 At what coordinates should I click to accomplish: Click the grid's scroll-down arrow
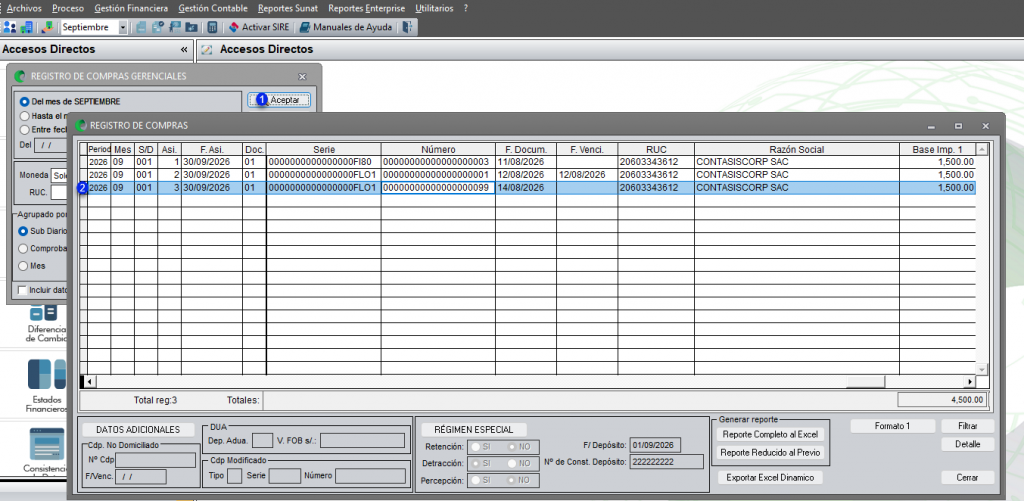point(981,370)
